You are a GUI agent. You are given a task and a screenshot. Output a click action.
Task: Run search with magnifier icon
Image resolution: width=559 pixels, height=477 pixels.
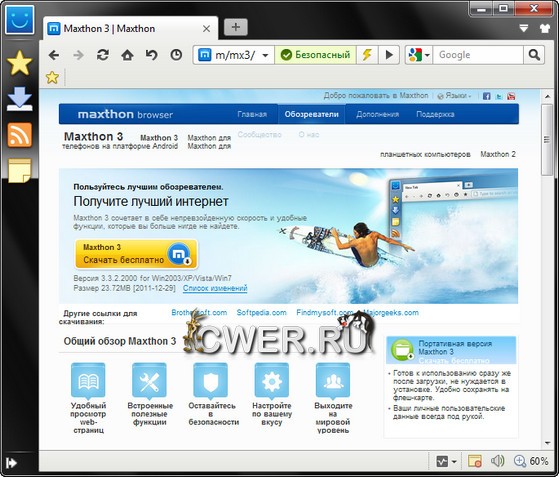(x=534, y=55)
